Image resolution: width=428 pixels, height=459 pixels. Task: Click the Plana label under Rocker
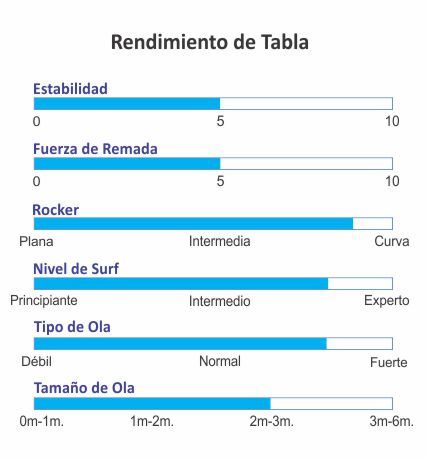tap(36, 241)
